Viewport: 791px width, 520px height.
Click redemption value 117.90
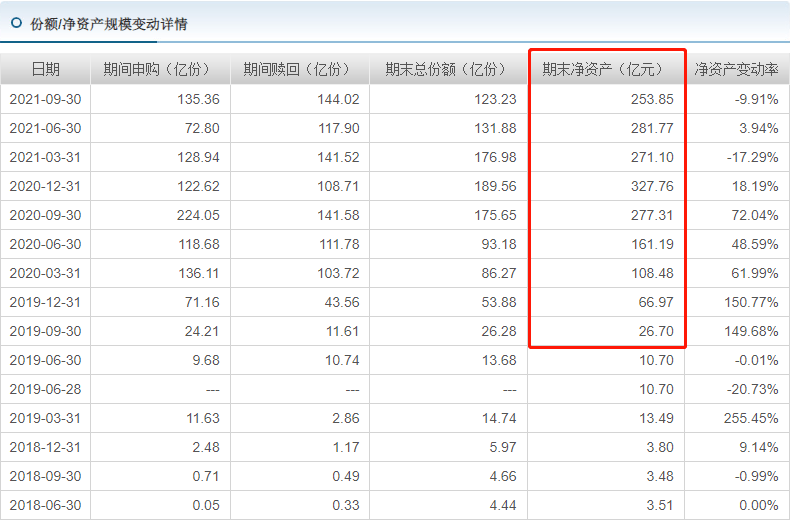pyautogui.click(x=338, y=128)
